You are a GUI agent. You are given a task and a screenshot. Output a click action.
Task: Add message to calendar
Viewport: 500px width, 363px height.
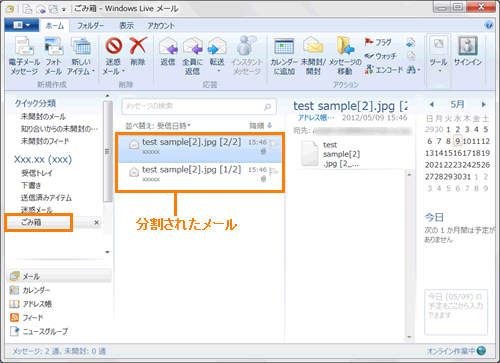click(284, 56)
